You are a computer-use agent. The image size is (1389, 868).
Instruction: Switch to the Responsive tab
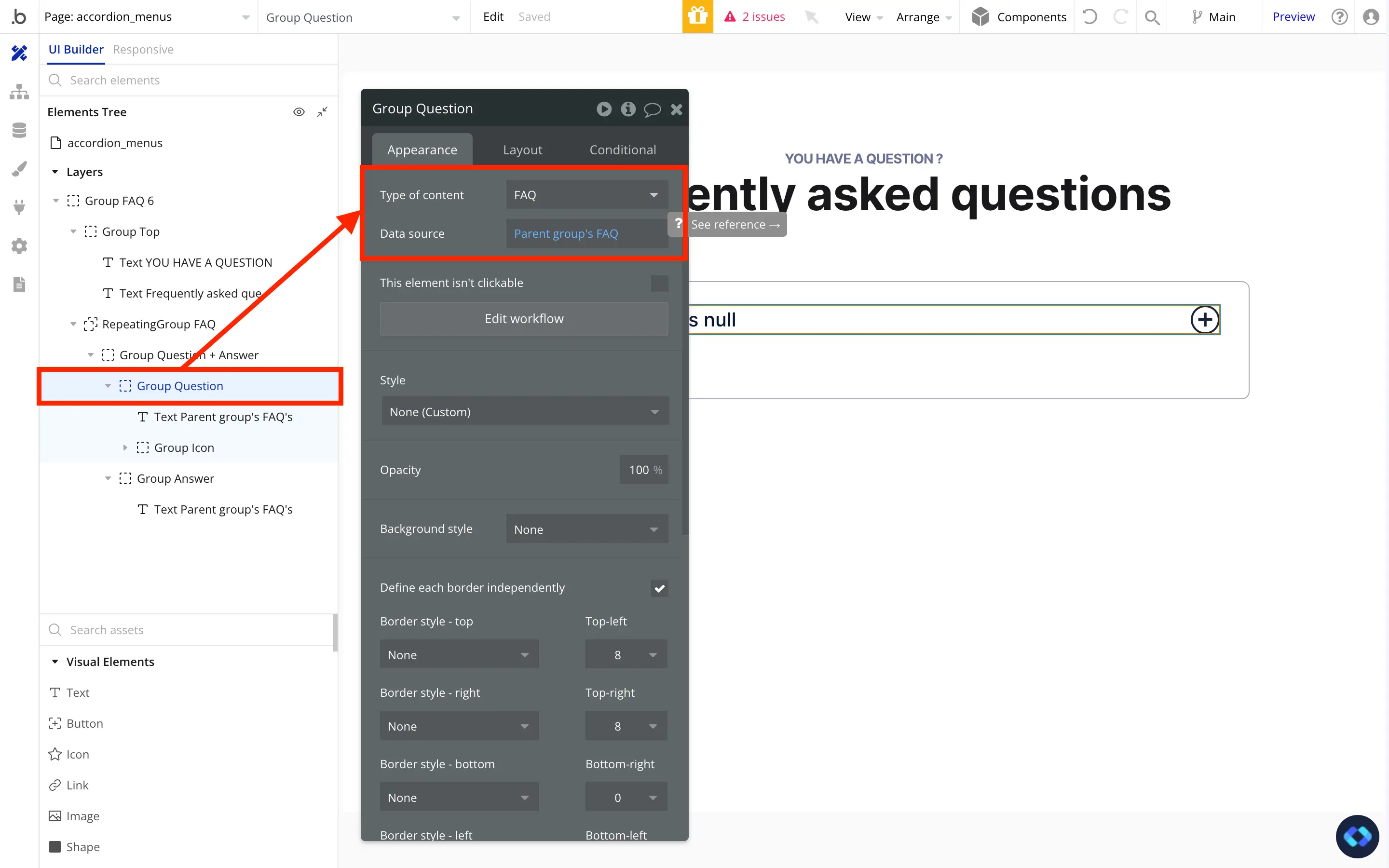tap(143, 49)
